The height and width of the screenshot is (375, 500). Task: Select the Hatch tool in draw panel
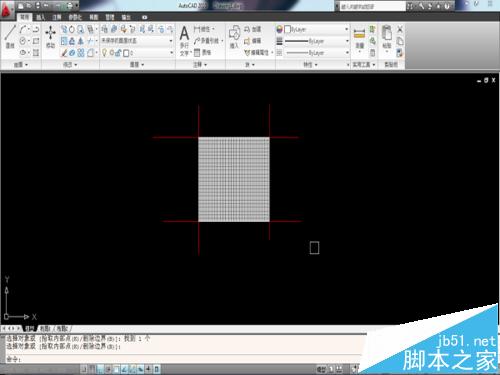pyautogui.click(x=36, y=53)
